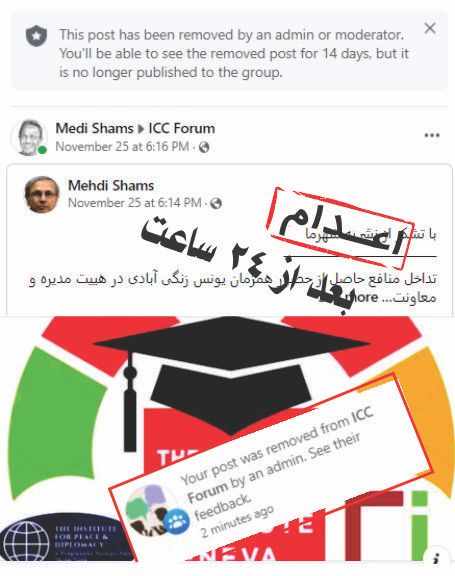Click the public globe icon beside 6:16 PM
Image resolution: width=455 pixels, height=576 pixels.
pos(204,147)
